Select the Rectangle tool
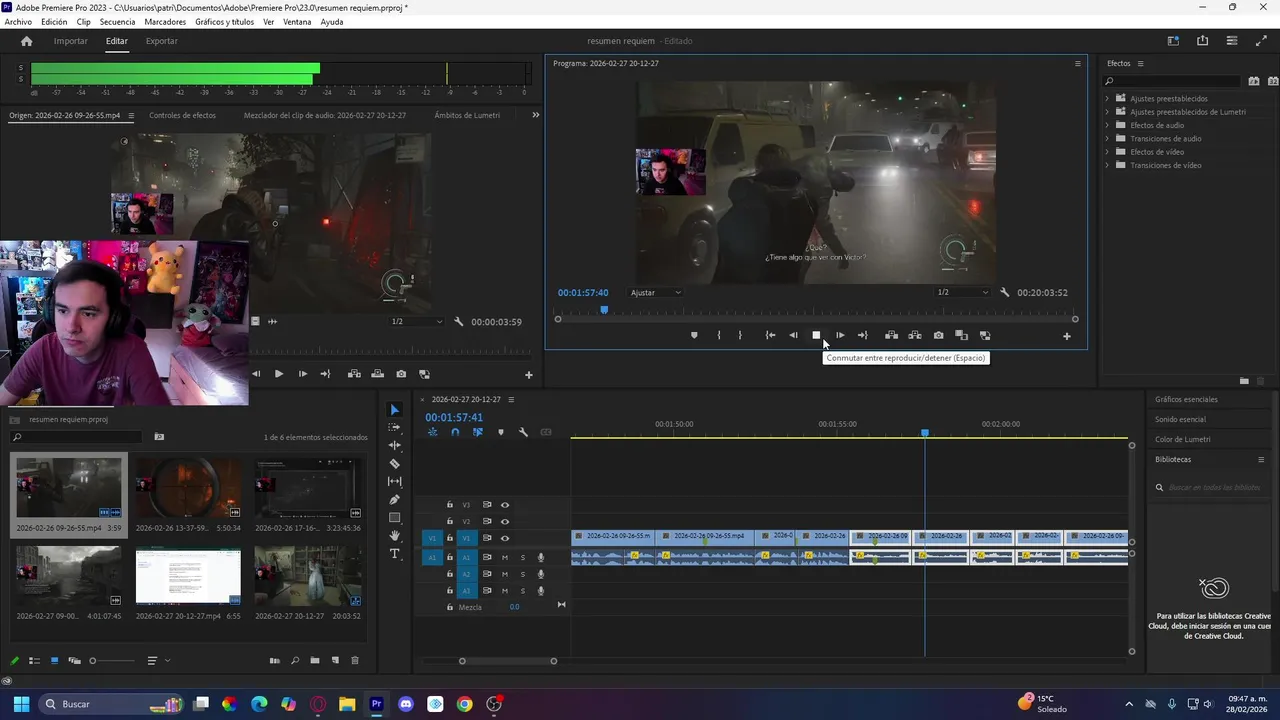This screenshot has height=720, width=1280. coord(395,517)
